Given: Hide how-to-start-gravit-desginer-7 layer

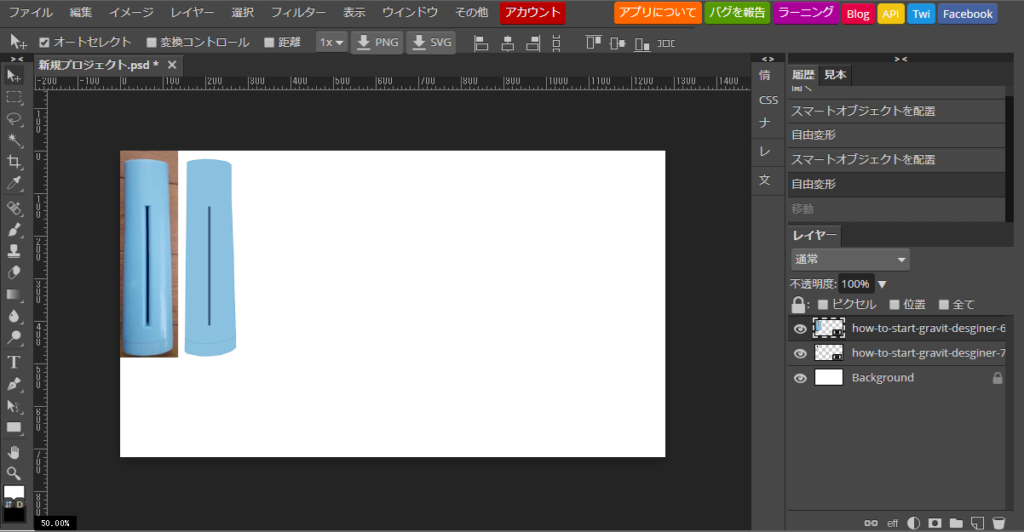Looking at the screenshot, I should click(x=800, y=353).
